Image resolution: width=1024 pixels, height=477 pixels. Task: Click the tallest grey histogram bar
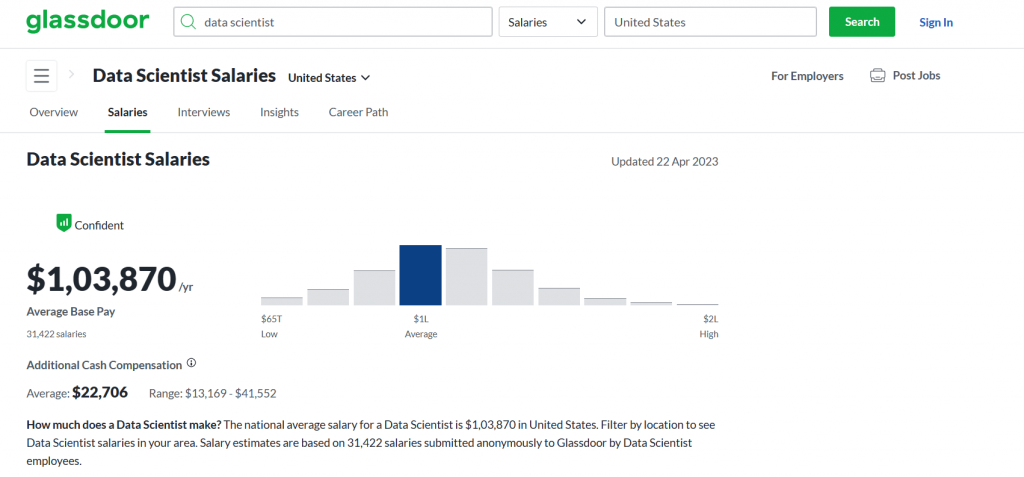(467, 276)
